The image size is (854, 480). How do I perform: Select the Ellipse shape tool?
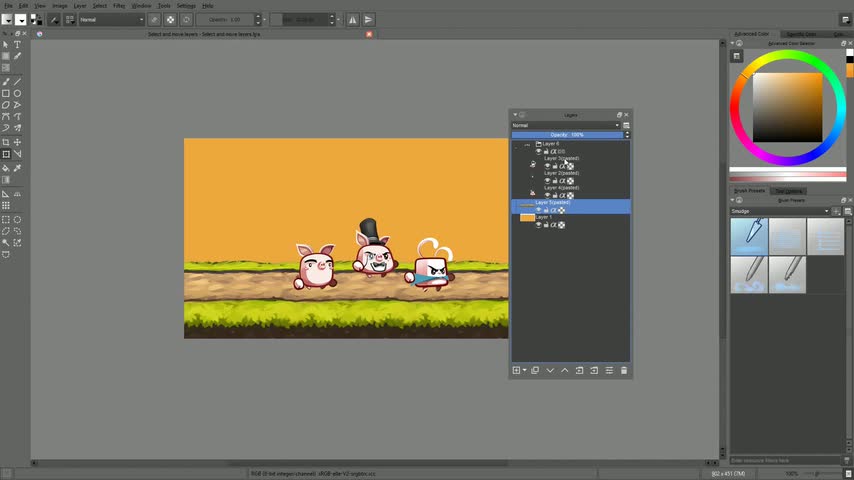[x=17, y=94]
